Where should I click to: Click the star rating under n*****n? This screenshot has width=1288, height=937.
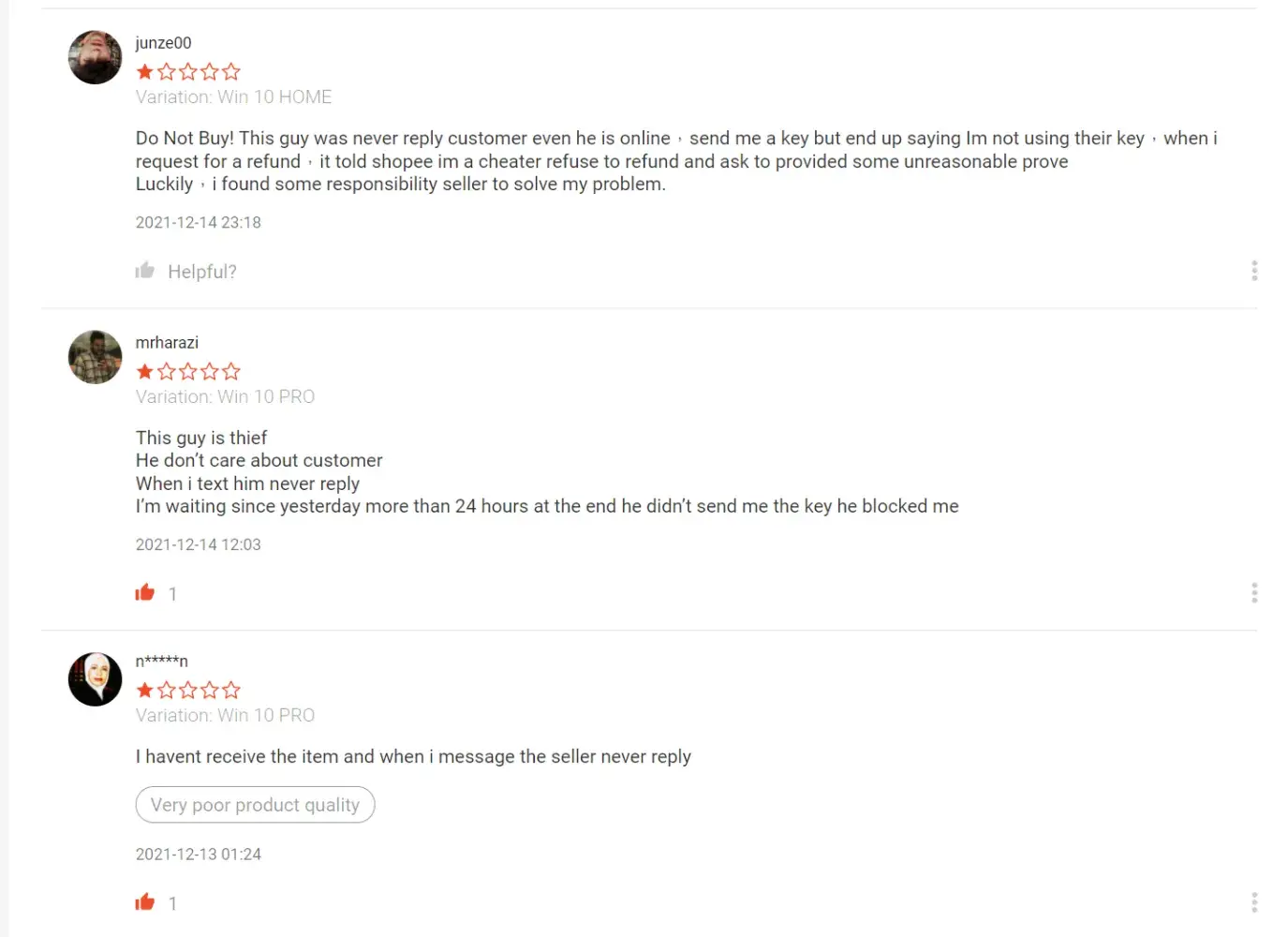pos(188,690)
